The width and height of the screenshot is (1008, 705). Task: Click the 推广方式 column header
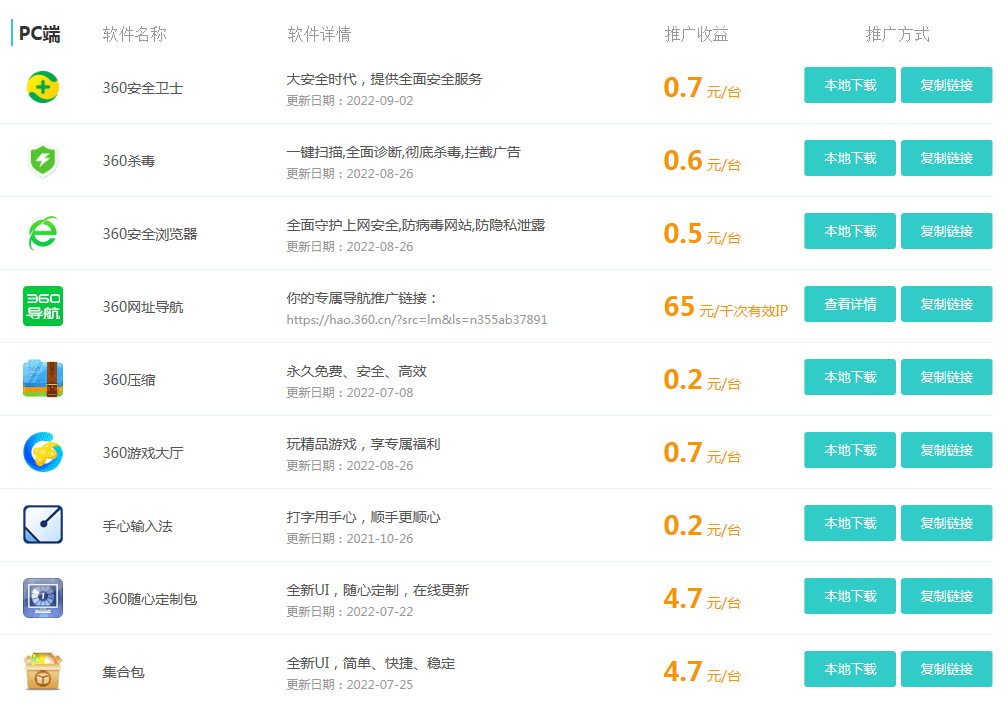pyautogui.click(x=897, y=34)
